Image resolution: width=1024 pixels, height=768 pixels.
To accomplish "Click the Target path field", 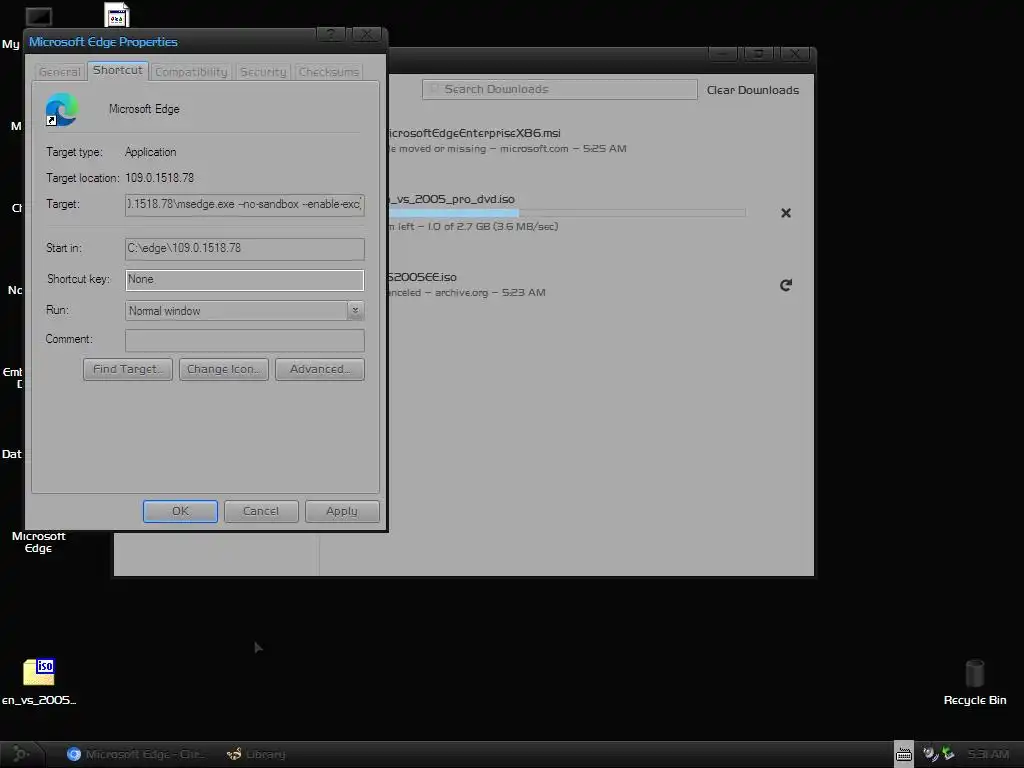I will 245,204.
